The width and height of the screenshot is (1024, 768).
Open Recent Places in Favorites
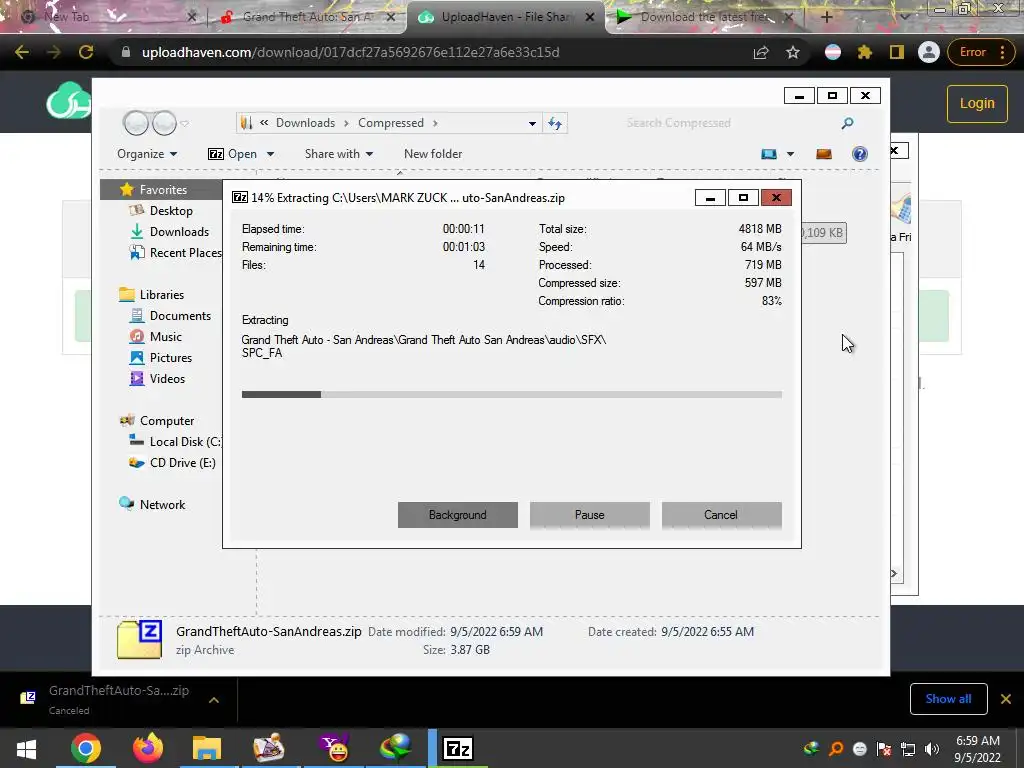tap(185, 253)
